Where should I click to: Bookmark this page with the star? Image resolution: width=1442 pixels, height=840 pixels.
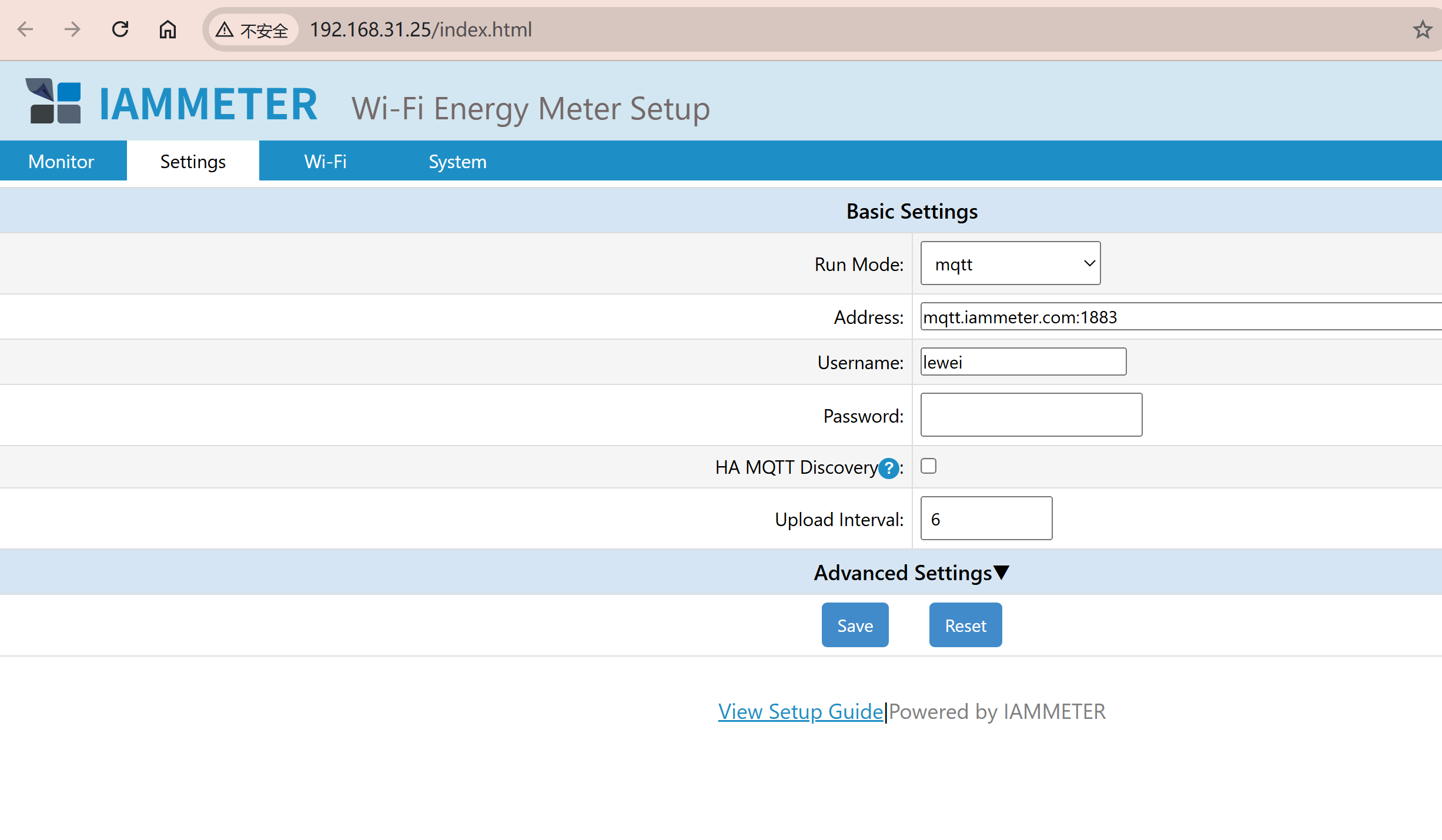point(1422,29)
